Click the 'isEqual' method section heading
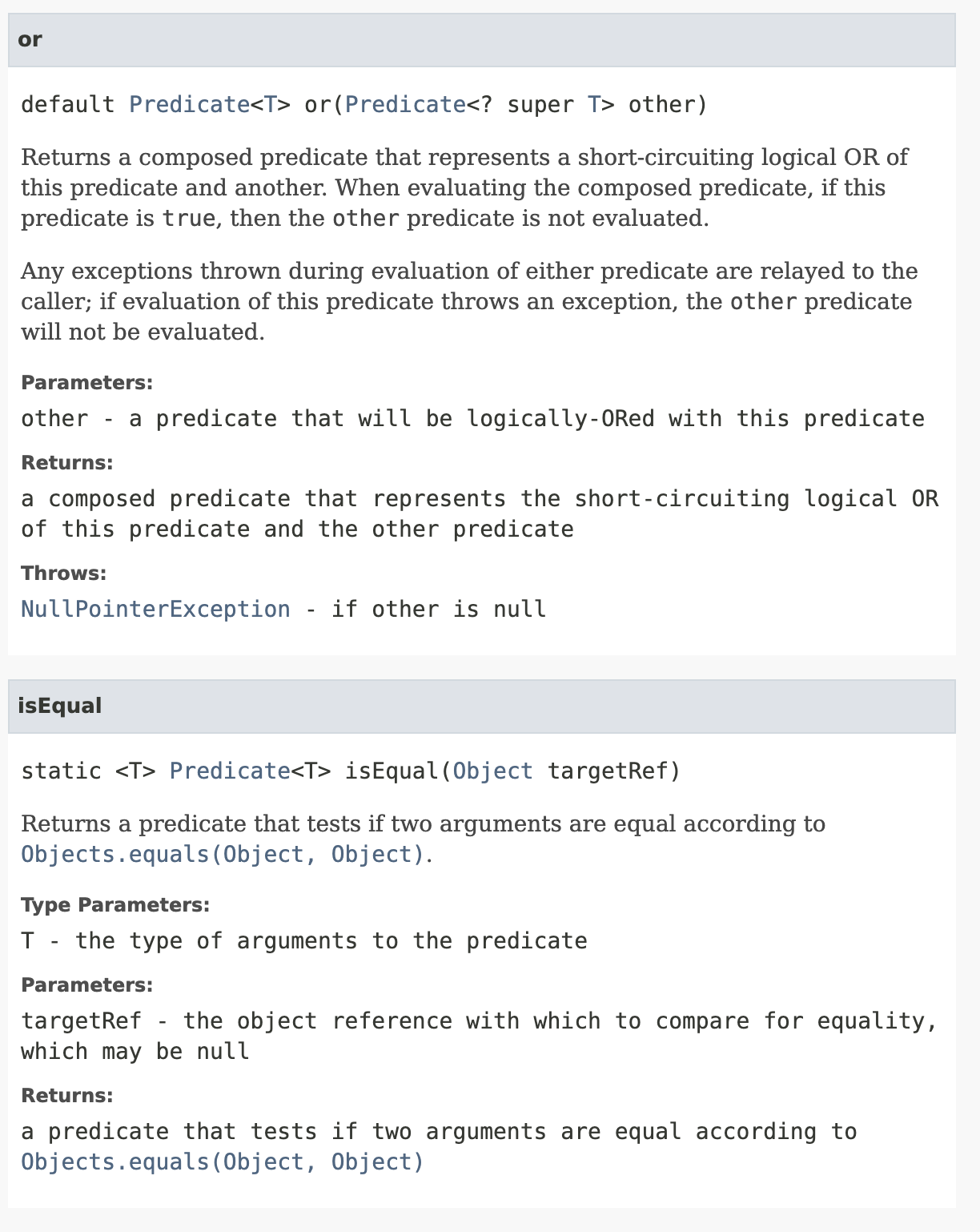Image resolution: width=980 pixels, height=1232 pixels. [60, 706]
